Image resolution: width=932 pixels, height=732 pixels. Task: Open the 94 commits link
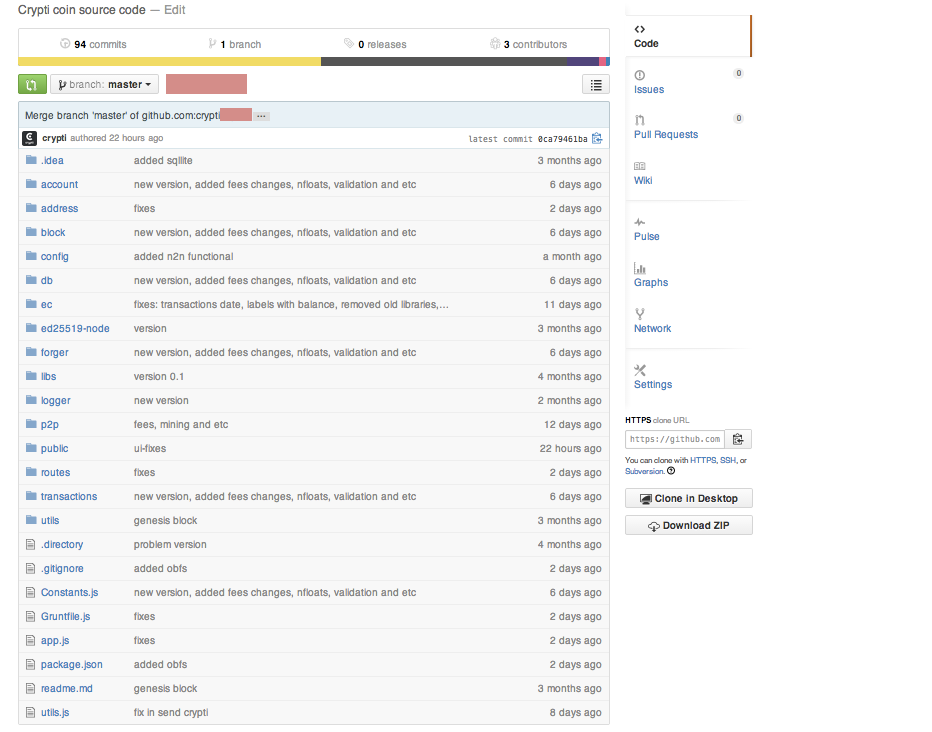[x=93, y=44]
